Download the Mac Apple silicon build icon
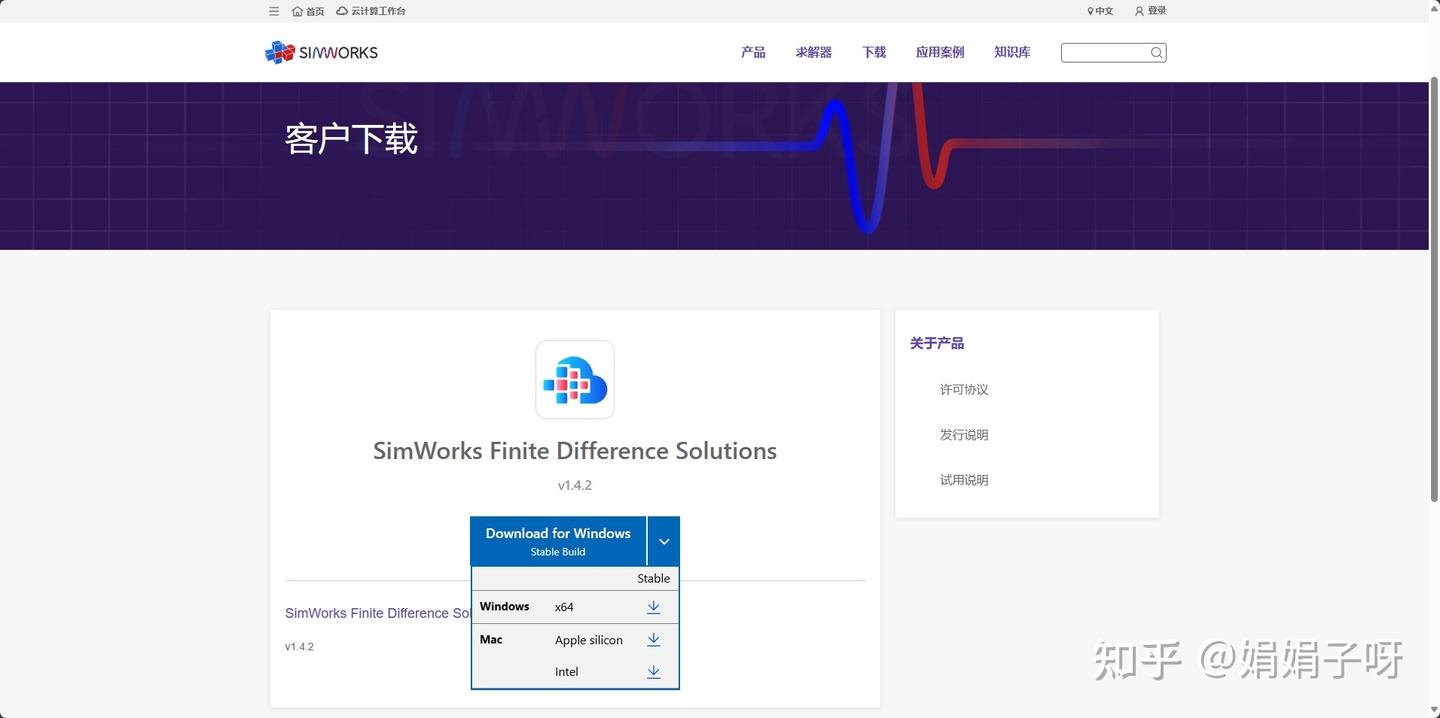Image resolution: width=1440 pixels, height=718 pixels. (x=653, y=639)
